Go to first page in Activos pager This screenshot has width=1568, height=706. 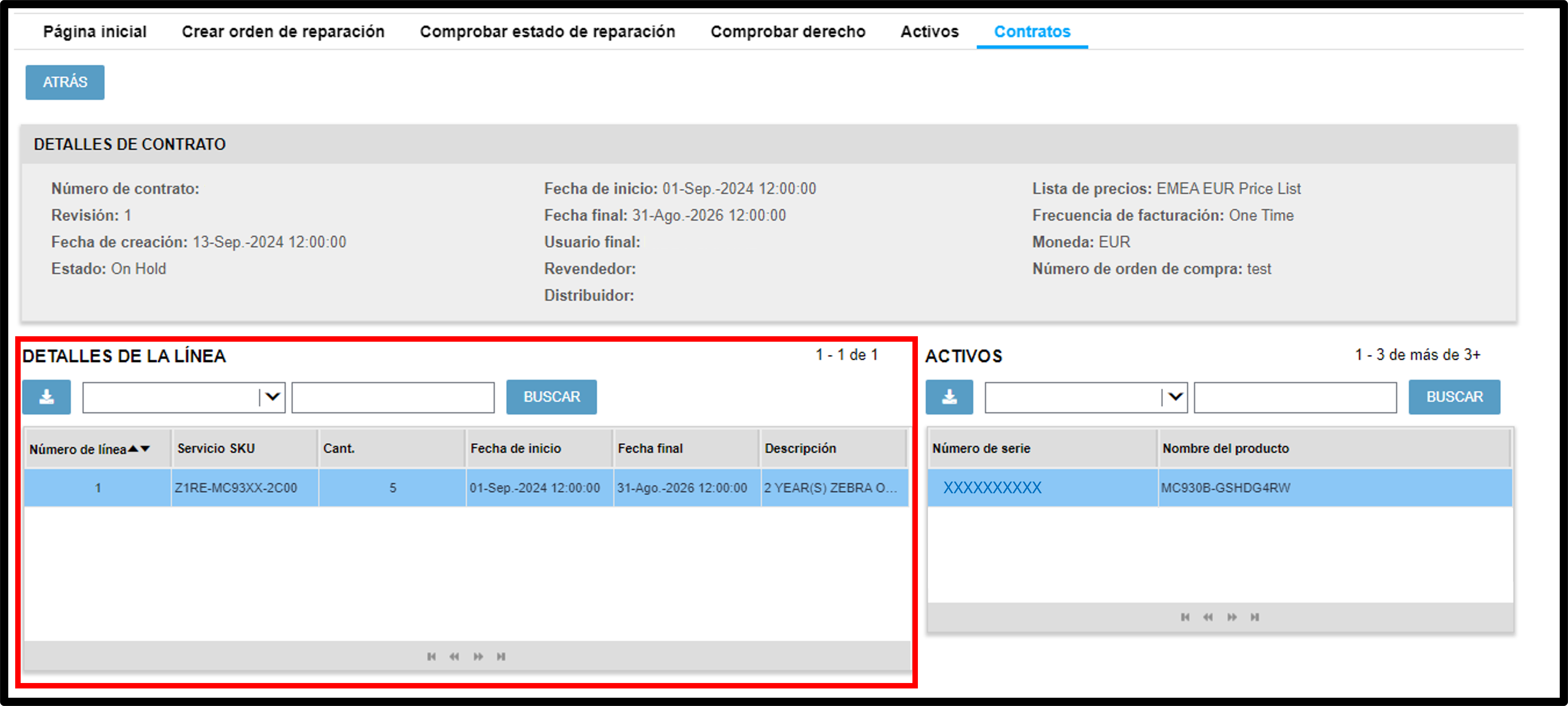click(1184, 617)
